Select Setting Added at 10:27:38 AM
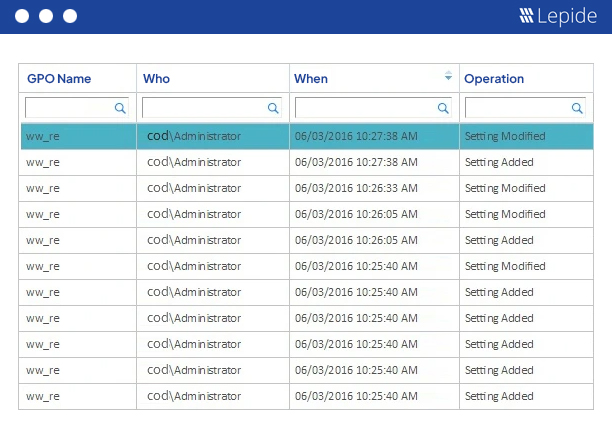Viewport: 612px width, 430px height. click(x=499, y=162)
